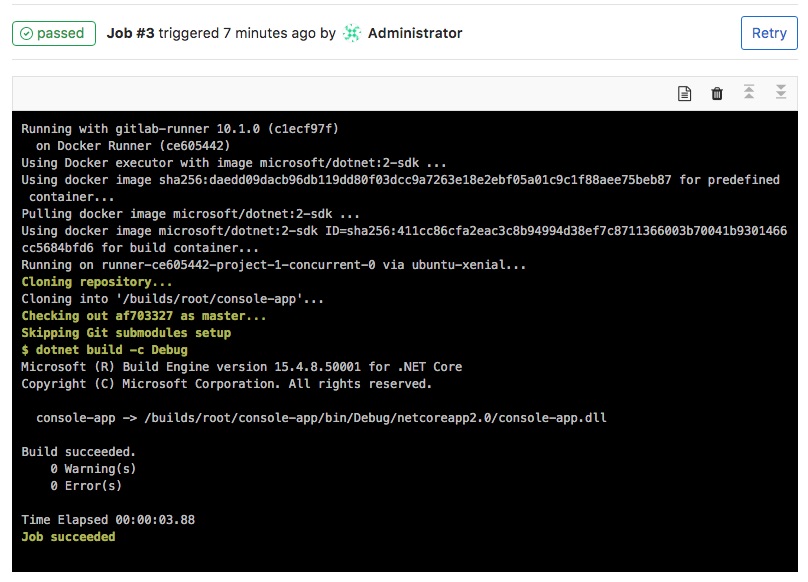
Task: Click the console-app.dll output path line
Action: (322, 418)
